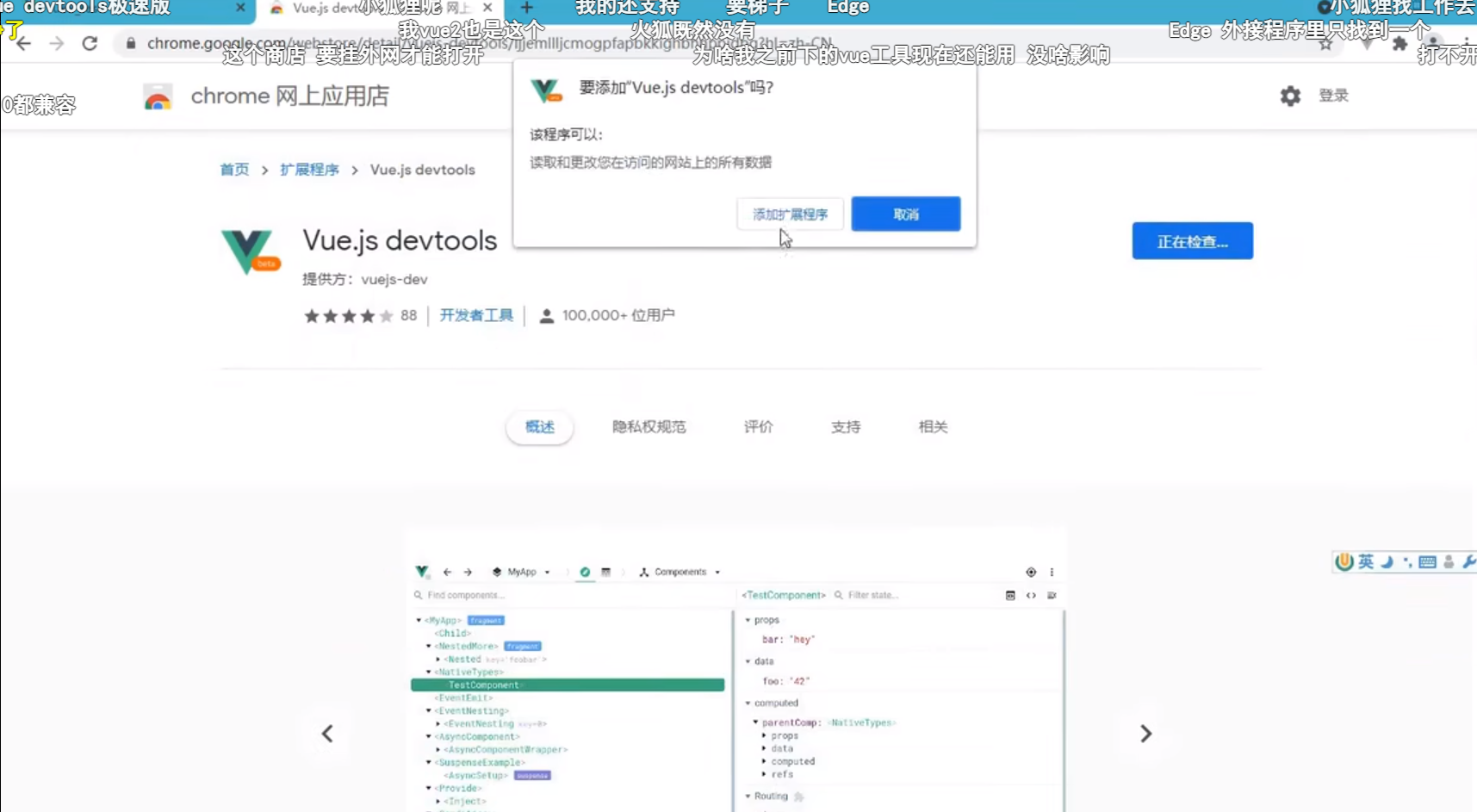
Task: Cancel the dialog with 取消
Action: (906, 214)
